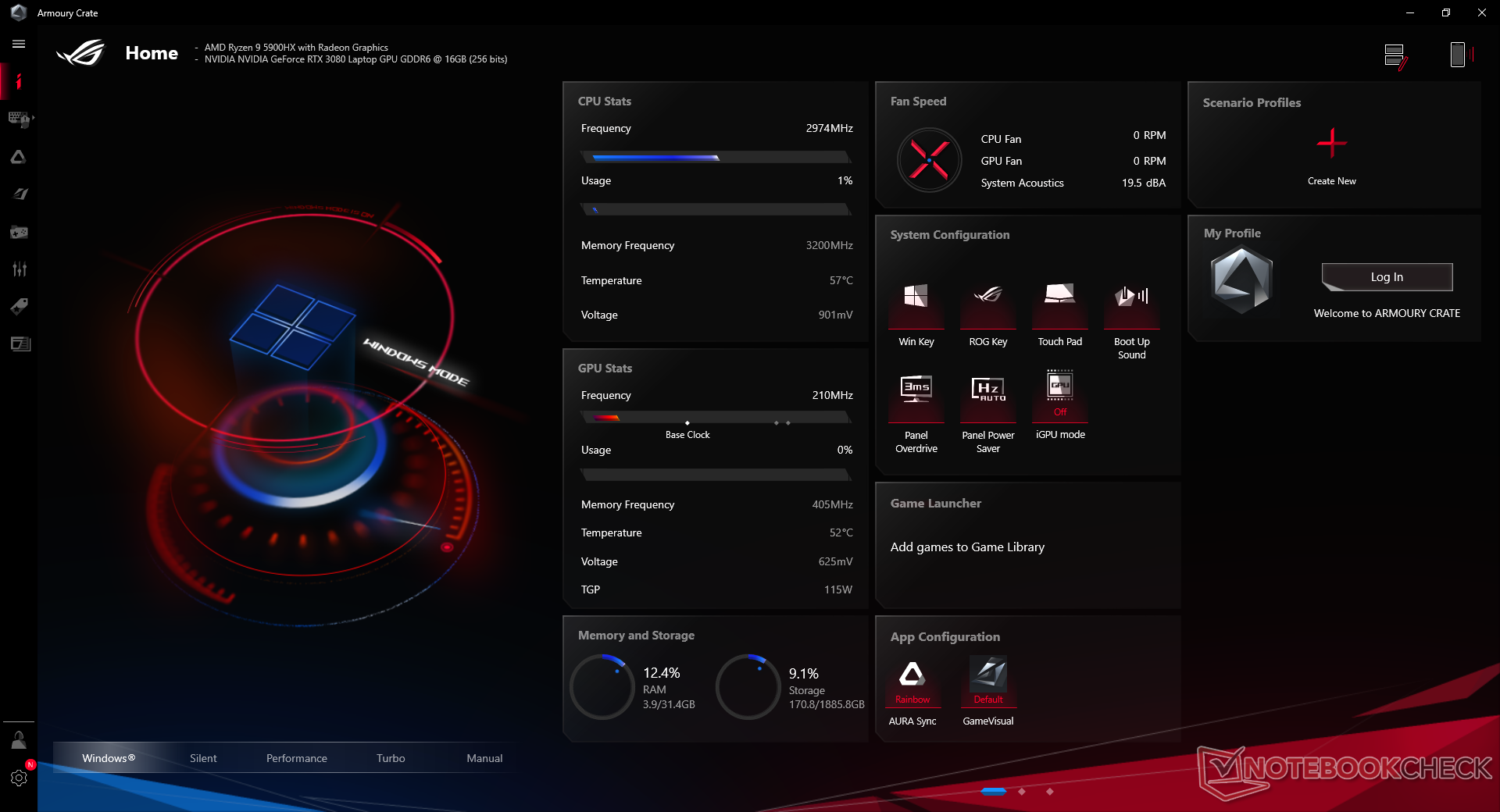Click Add games to Game Library
1500x812 pixels.
(967, 547)
